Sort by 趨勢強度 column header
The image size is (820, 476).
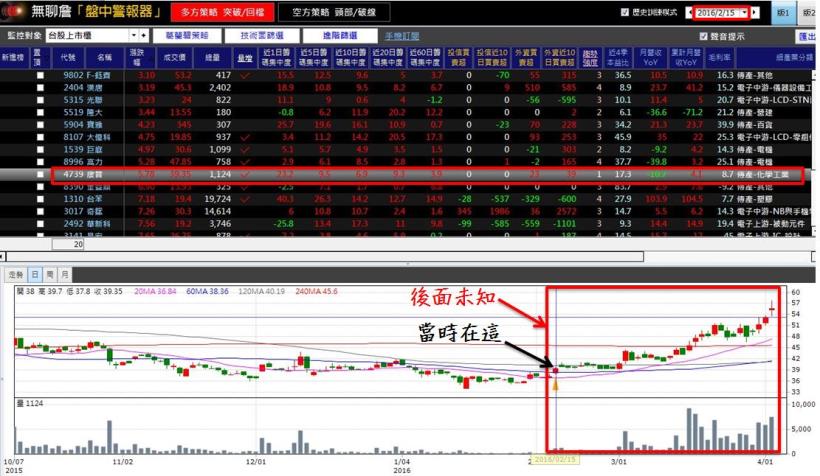[x=590, y=58]
